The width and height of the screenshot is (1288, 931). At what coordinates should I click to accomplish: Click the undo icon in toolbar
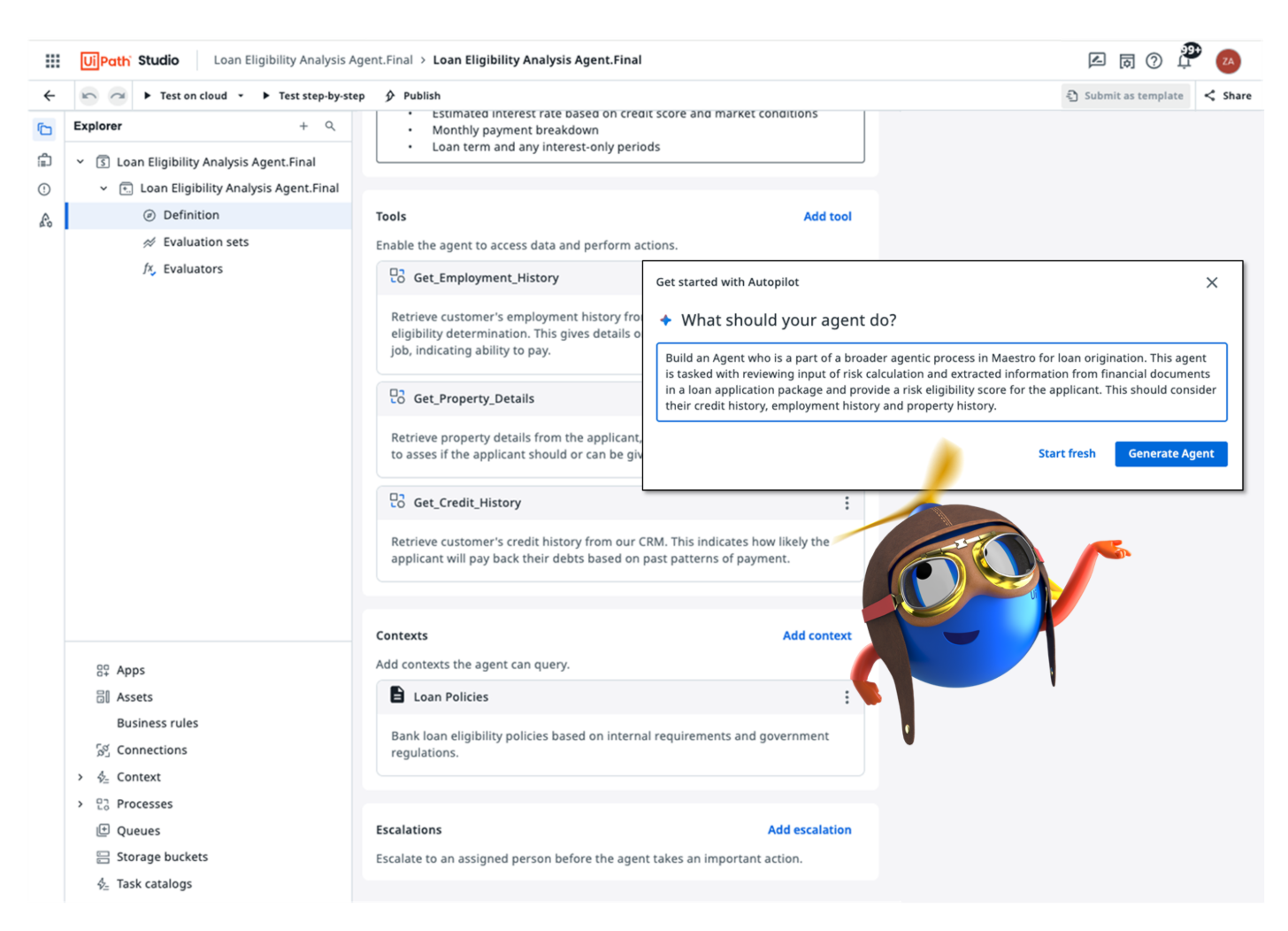88,96
